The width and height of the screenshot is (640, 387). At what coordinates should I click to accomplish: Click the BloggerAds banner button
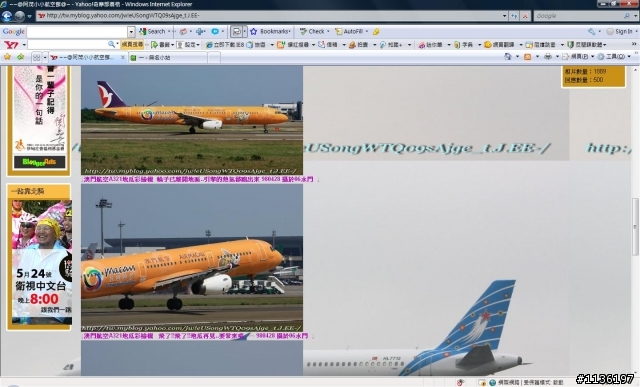click(39, 162)
